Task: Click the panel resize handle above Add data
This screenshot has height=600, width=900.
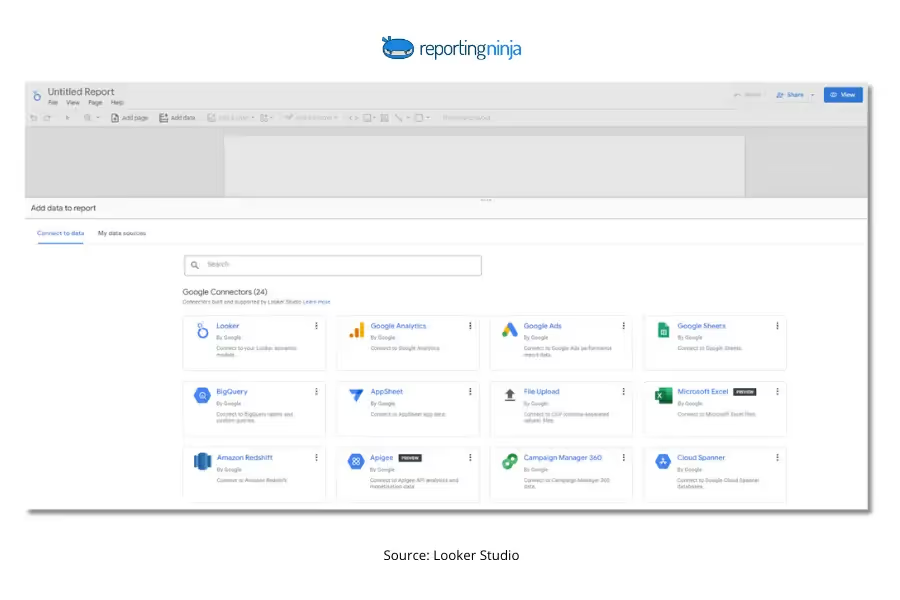Action: [x=486, y=200]
